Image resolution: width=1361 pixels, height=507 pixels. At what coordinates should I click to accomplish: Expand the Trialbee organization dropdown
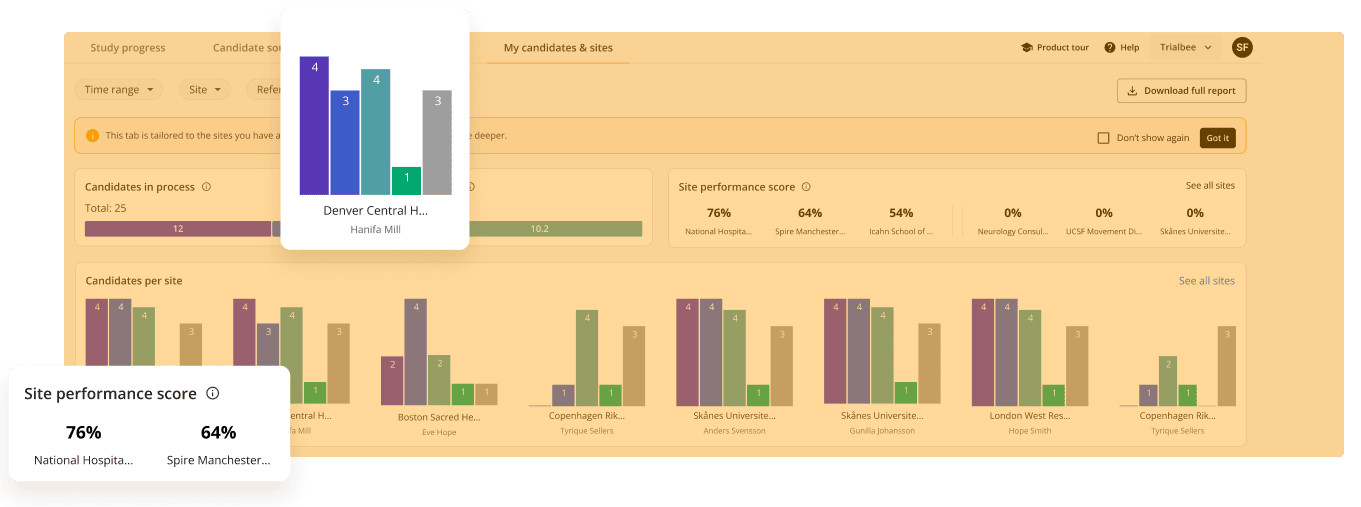(1185, 48)
